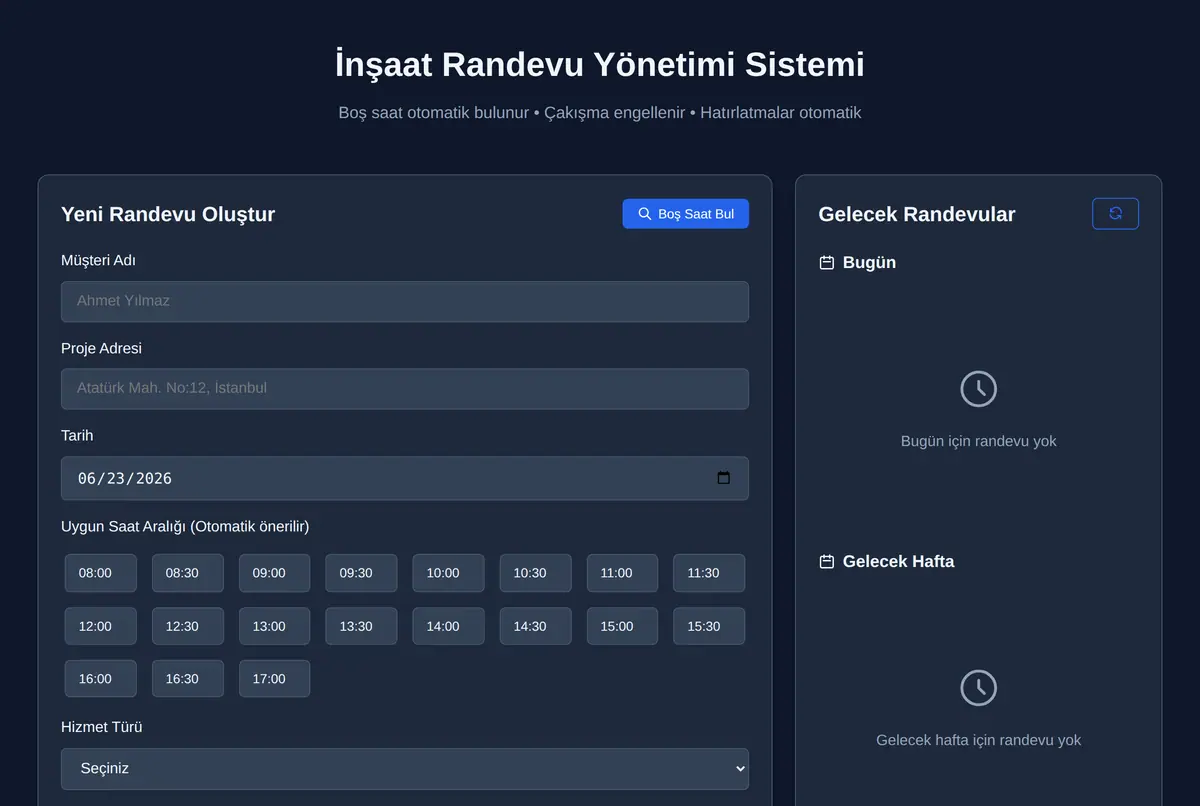Focus the Proje Adresi input field
This screenshot has width=1200, height=806.
(x=405, y=389)
